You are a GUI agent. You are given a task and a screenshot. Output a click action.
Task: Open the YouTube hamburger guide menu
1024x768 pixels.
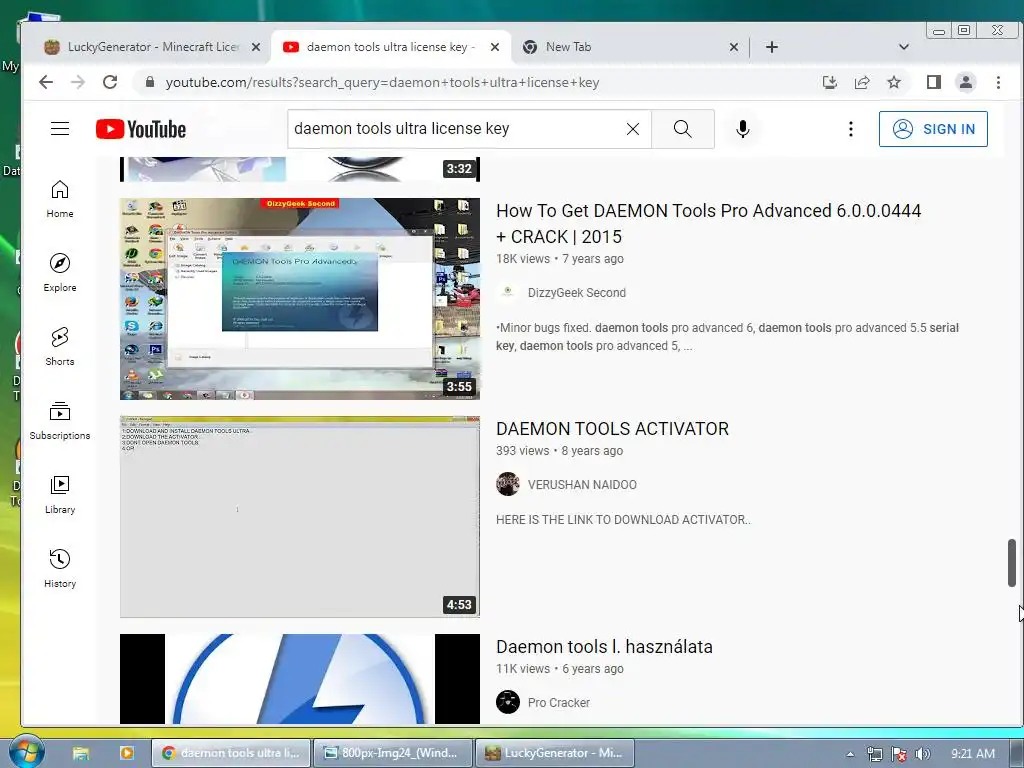(x=60, y=129)
